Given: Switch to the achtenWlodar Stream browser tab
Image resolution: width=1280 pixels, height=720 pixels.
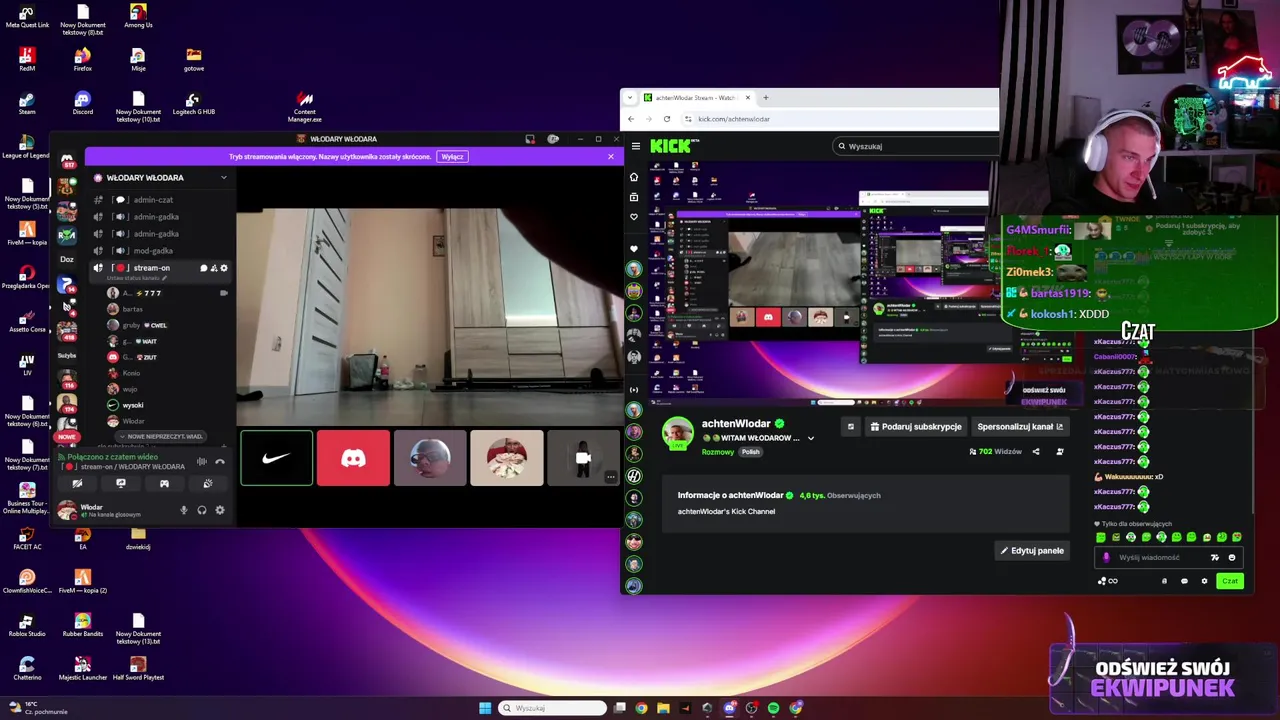Looking at the screenshot, I should point(697,98).
